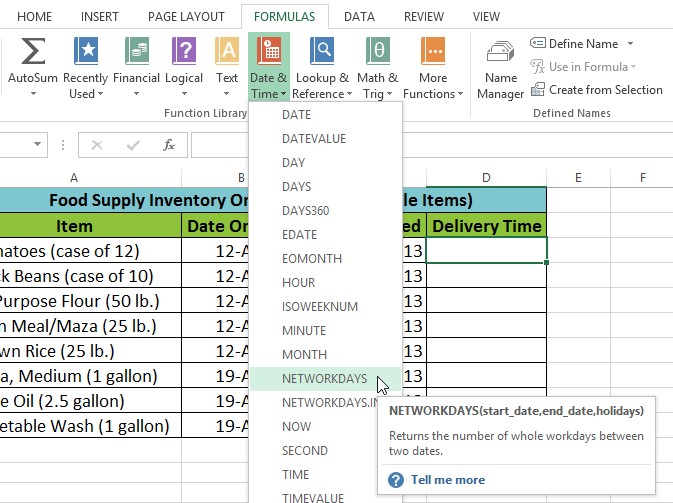Viewport: 673px width, 503px height.
Task: Choose ISOWEEKNUM from the list
Action: (x=325, y=307)
